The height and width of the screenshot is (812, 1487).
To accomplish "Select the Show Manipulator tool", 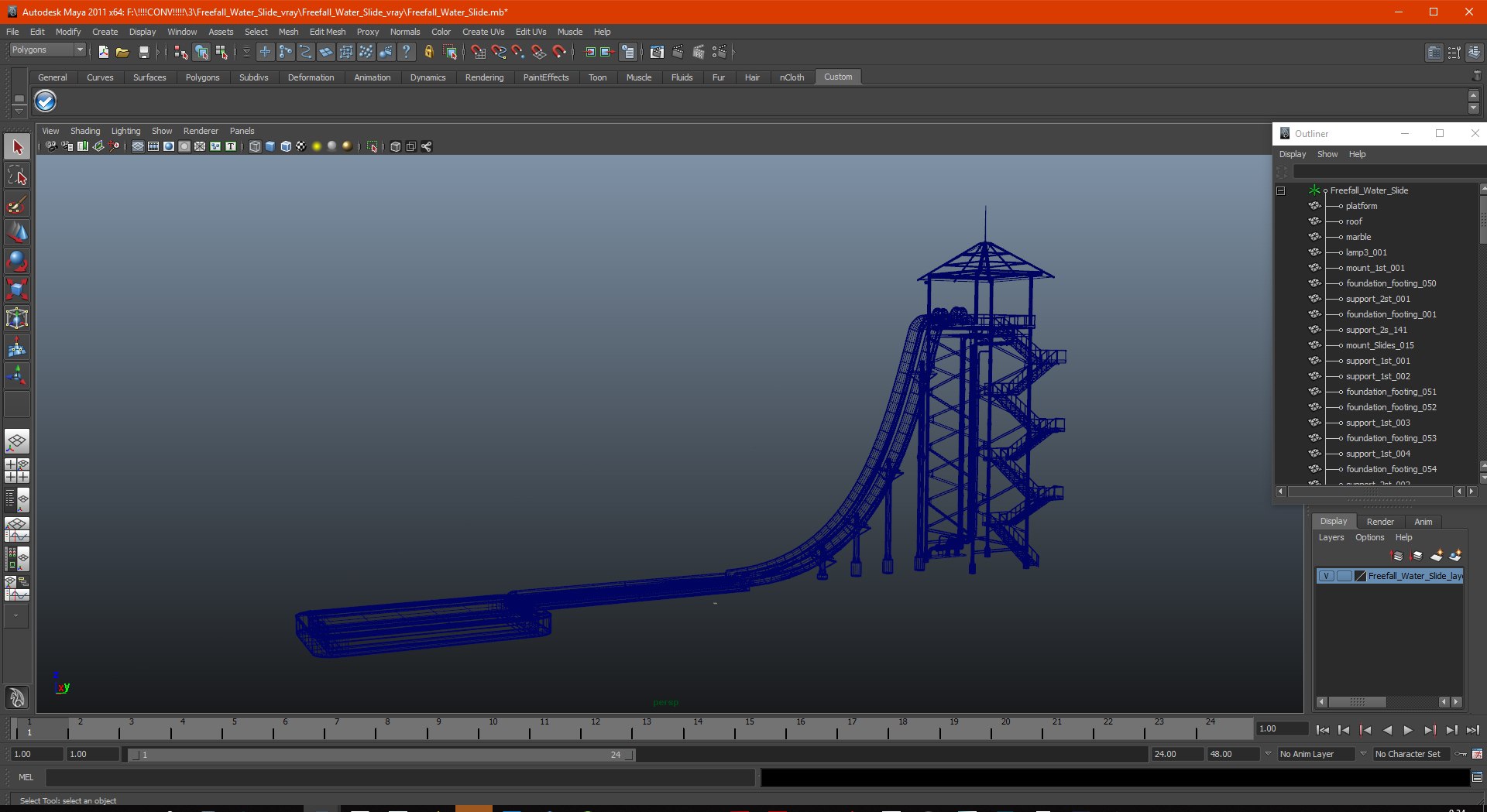I will (x=17, y=376).
